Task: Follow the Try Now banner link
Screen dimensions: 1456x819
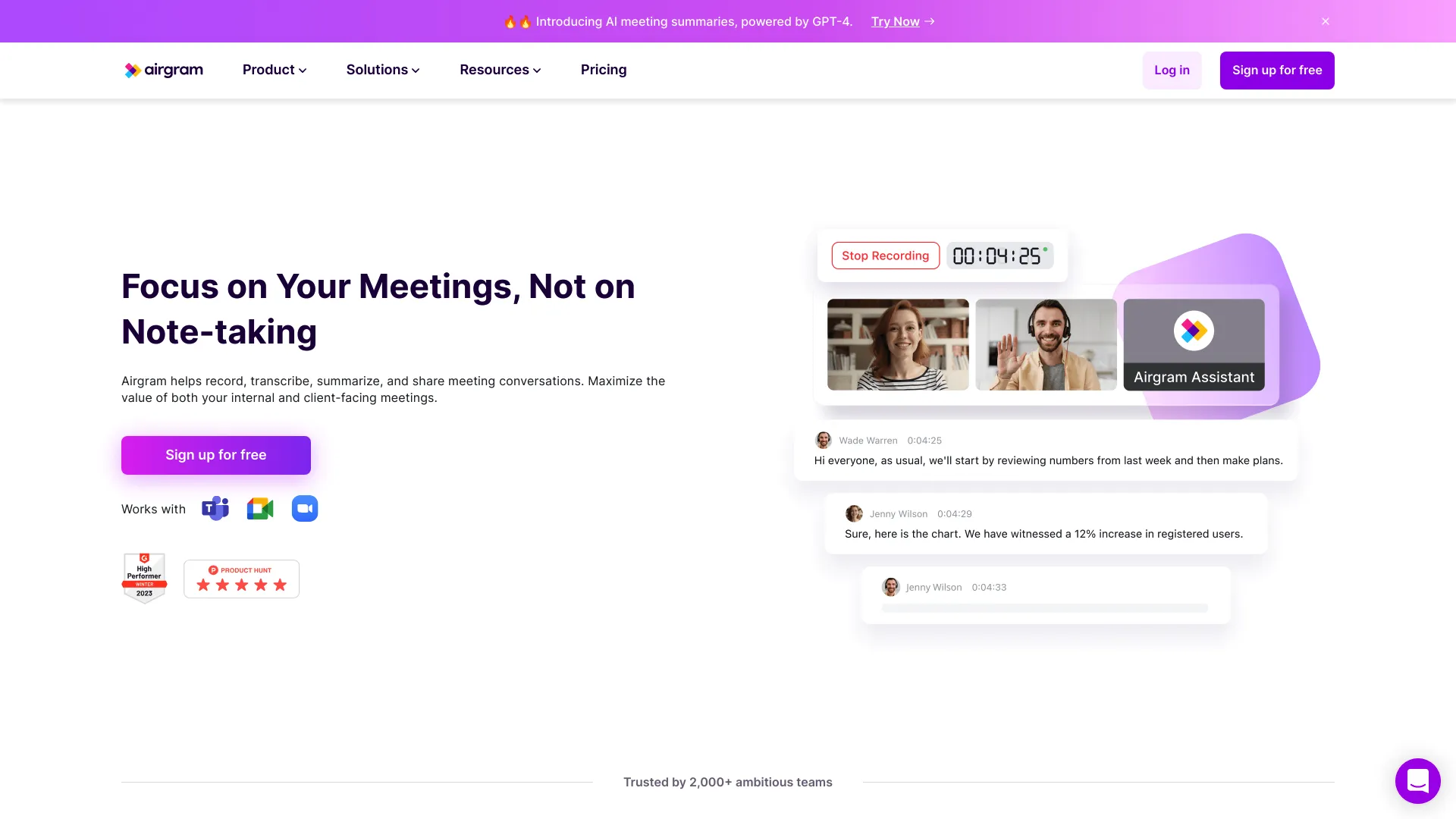Action: [x=902, y=21]
